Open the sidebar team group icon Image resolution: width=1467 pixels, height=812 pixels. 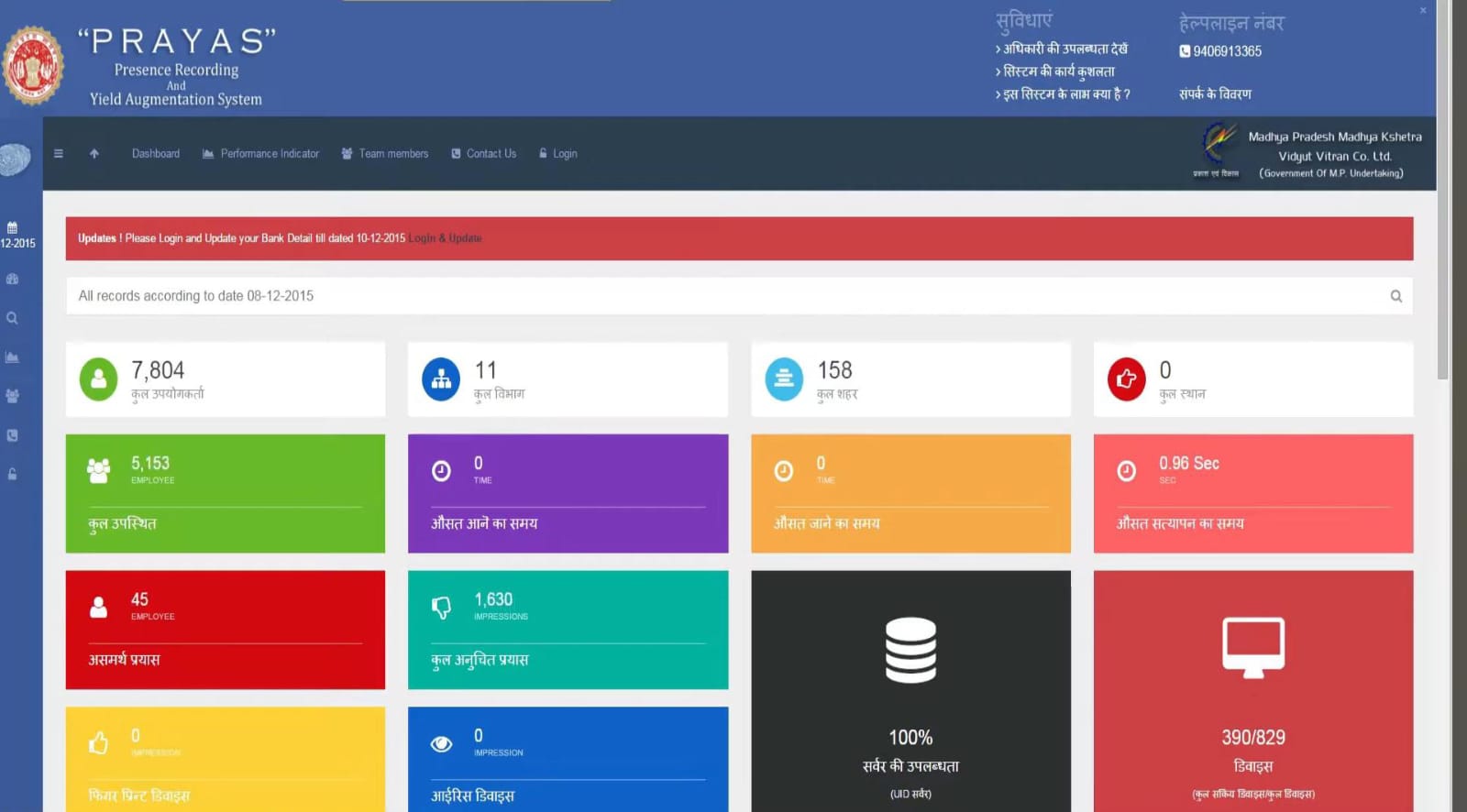click(13, 396)
